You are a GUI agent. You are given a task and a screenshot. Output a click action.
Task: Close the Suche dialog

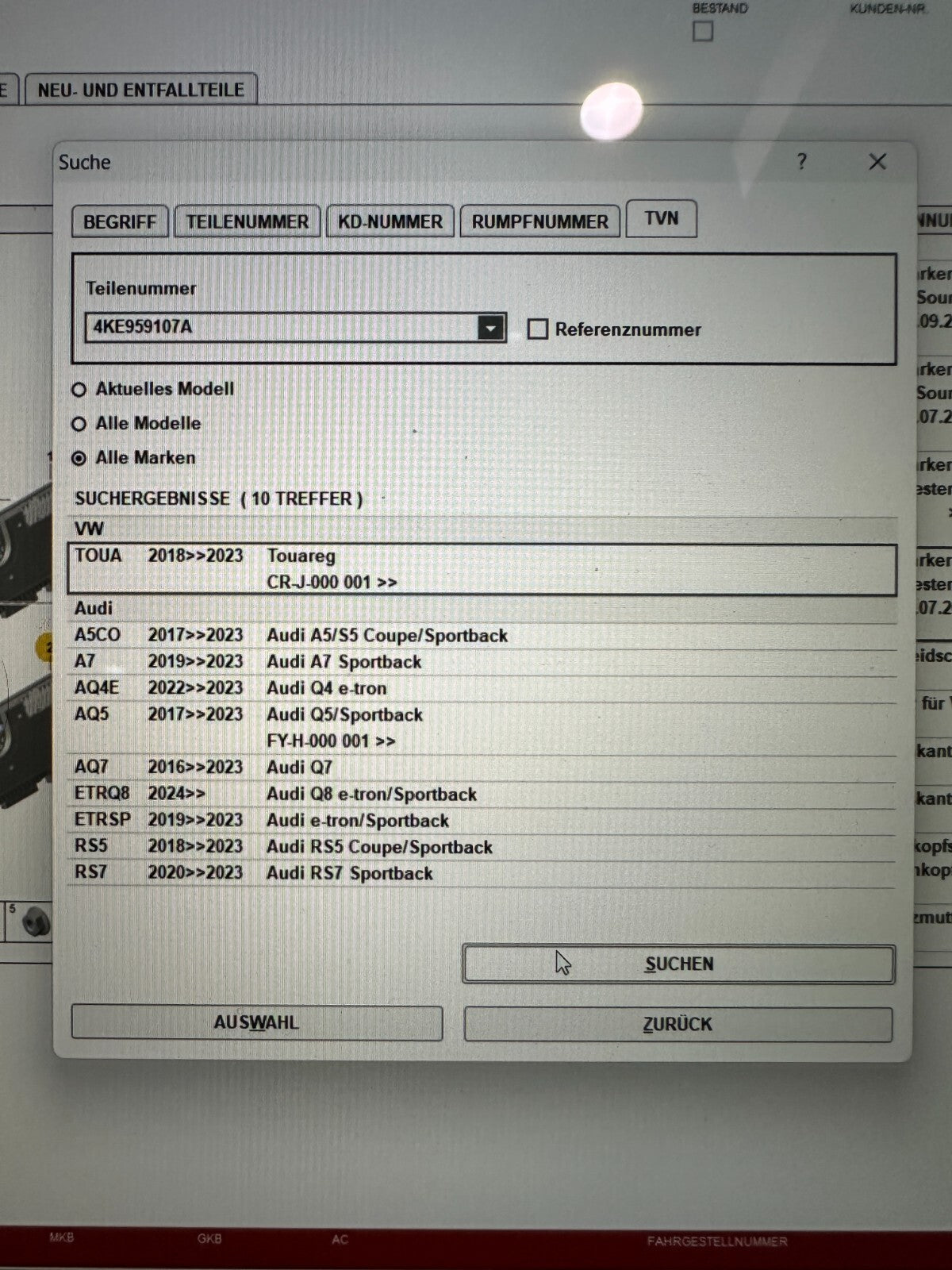coord(877,162)
